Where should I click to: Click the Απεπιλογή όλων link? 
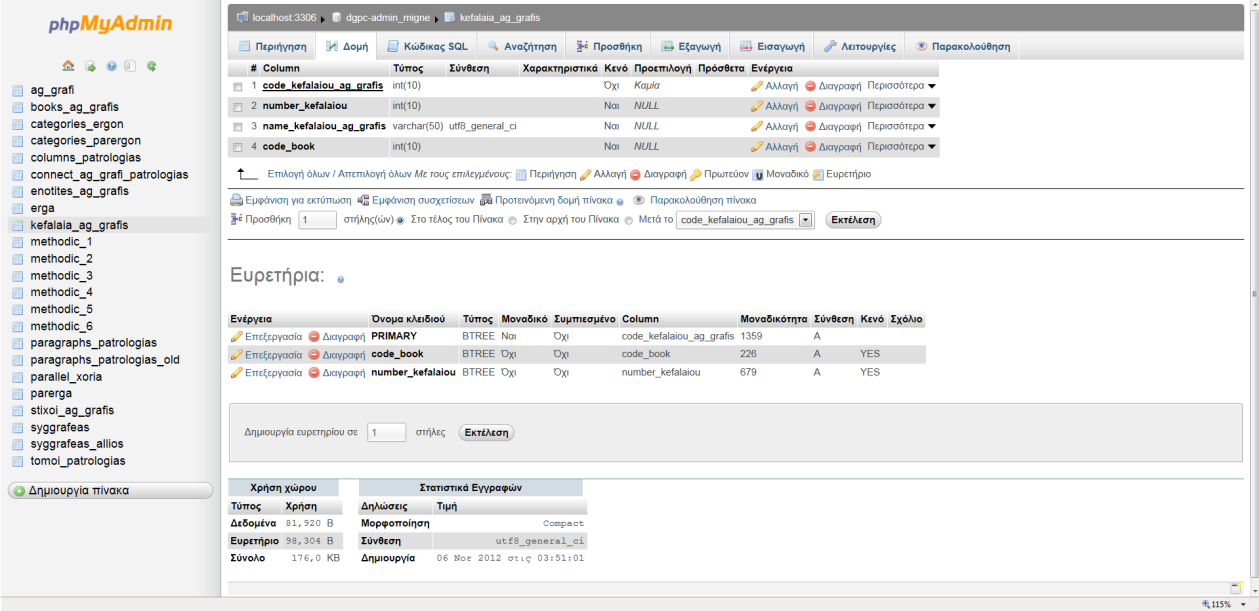point(373,174)
